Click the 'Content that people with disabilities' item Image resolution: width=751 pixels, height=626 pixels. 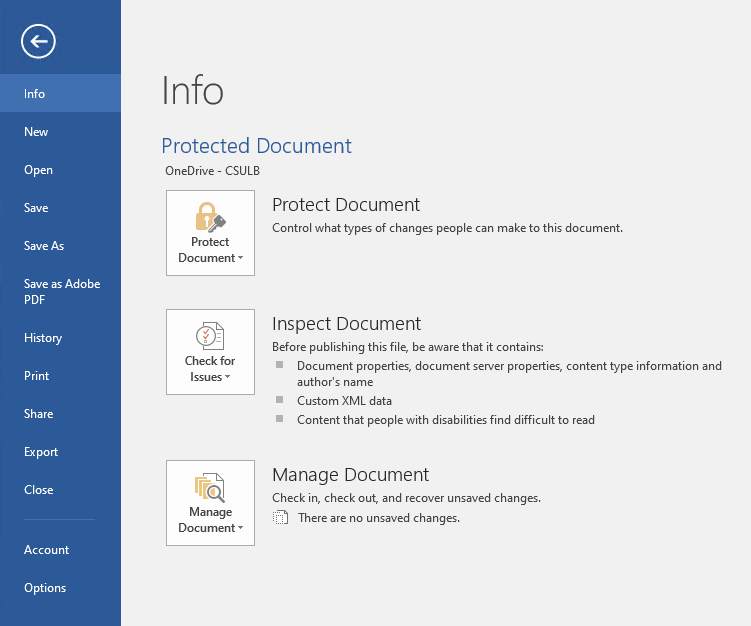coord(446,420)
